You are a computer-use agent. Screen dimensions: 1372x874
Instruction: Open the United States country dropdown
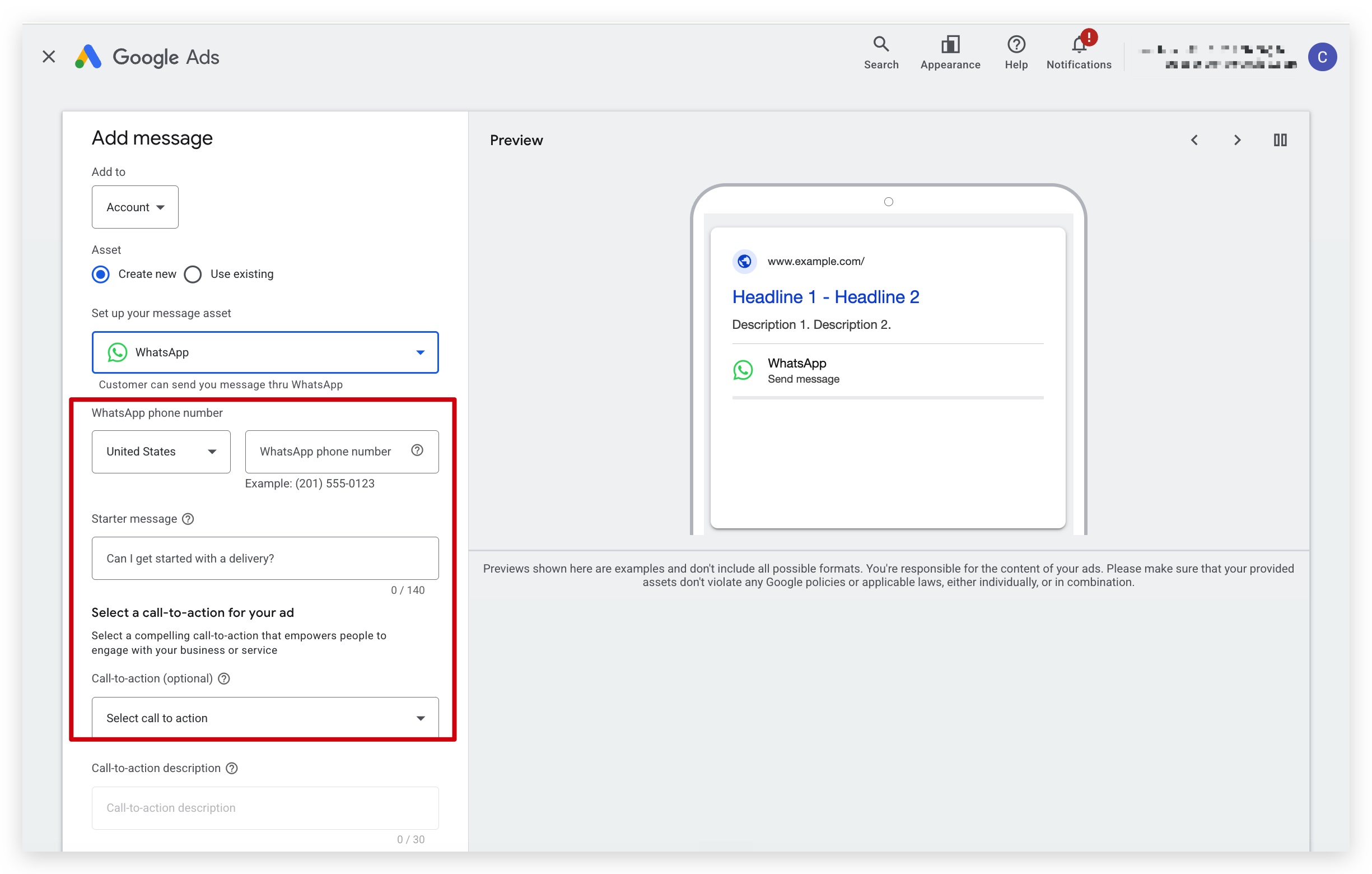pyautogui.click(x=161, y=452)
